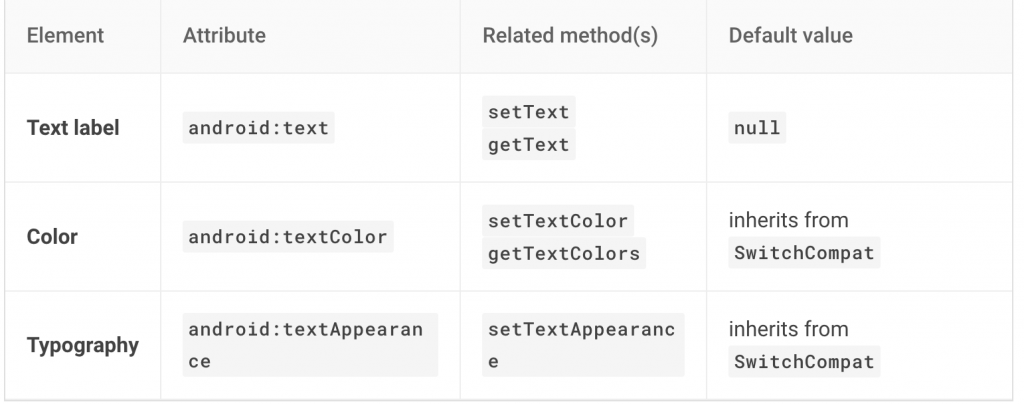Click the android:textColor attribute code
Image resolution: width=1024 pixels, height=404 pixels.
click(x=288, y=238)
